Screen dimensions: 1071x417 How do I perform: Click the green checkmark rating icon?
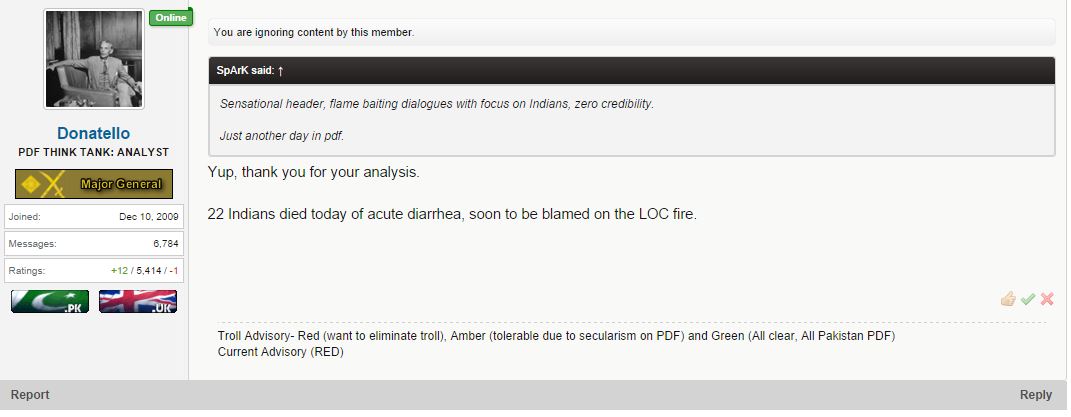pos(1028,299)
